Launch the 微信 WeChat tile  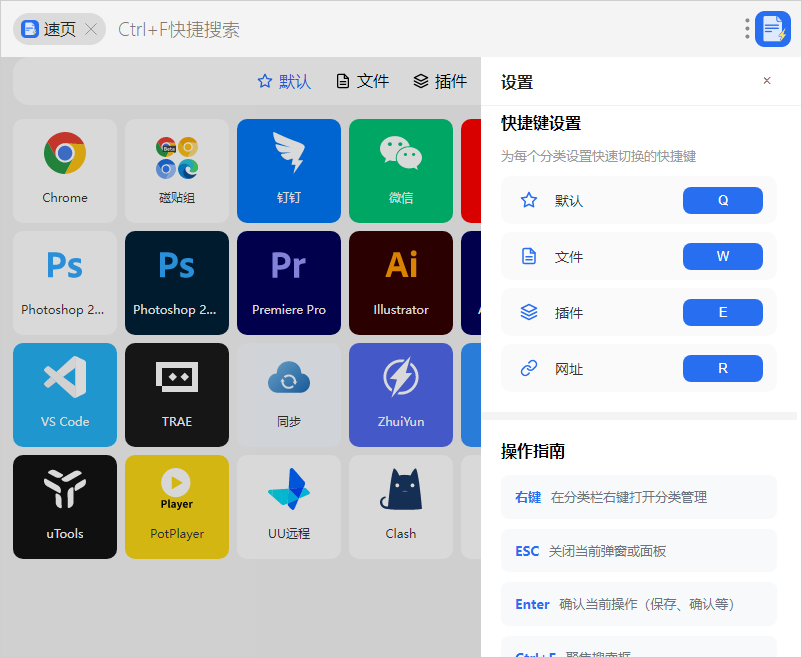click(x=401, y=171)
